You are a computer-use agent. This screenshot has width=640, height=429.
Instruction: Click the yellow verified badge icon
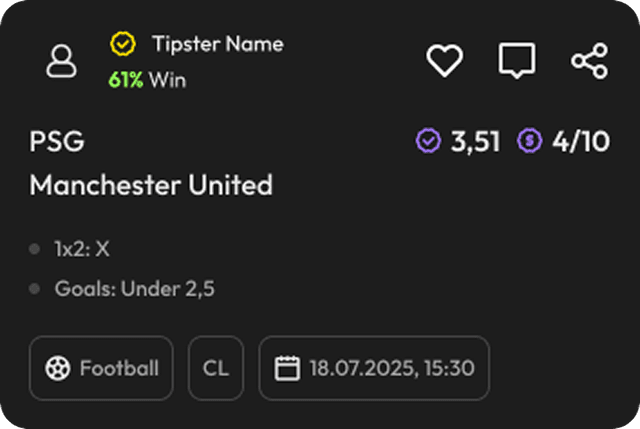(122, 45)
